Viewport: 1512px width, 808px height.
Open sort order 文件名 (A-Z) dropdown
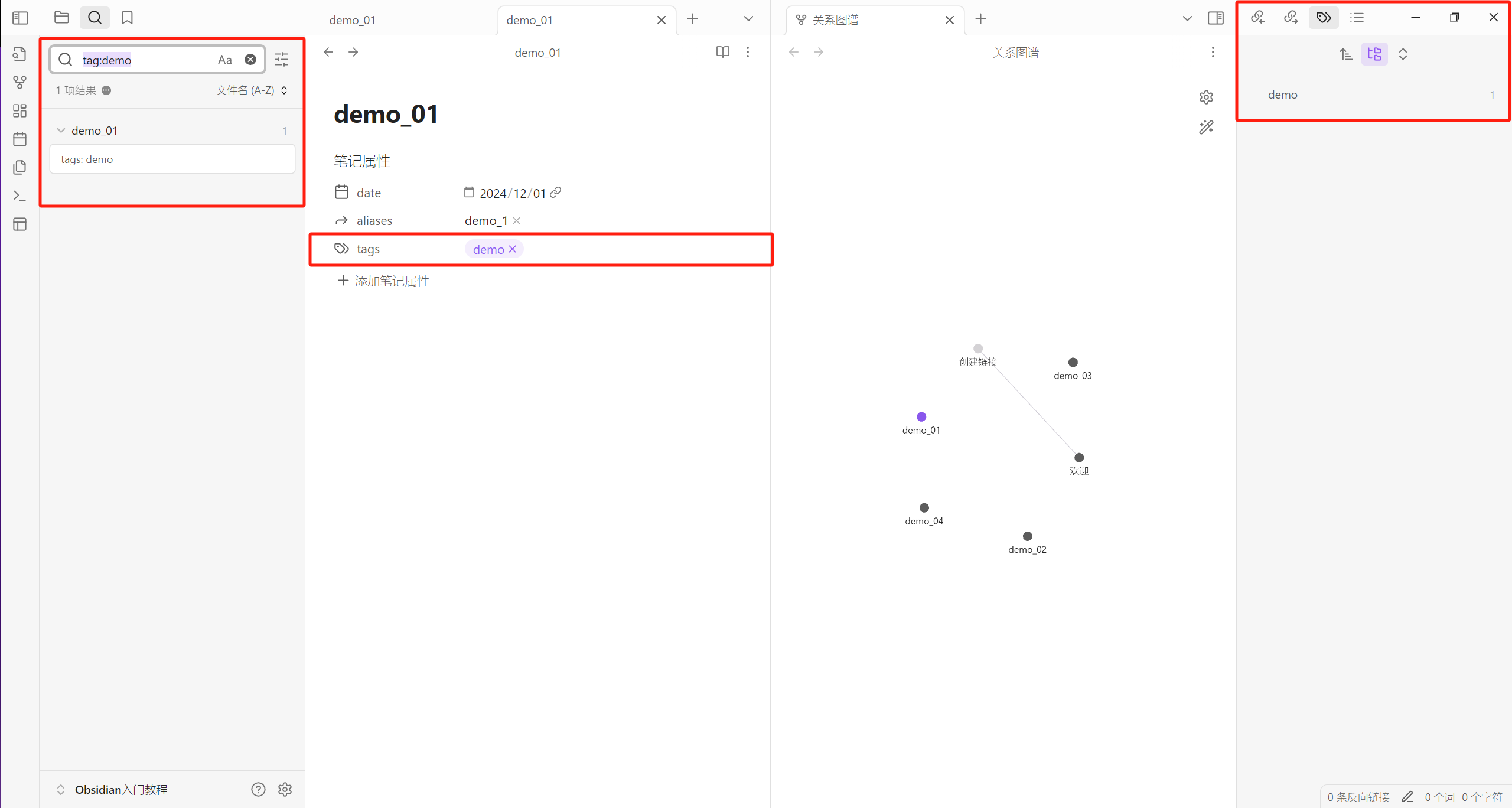pyautogui.click(x=252, y=90)
